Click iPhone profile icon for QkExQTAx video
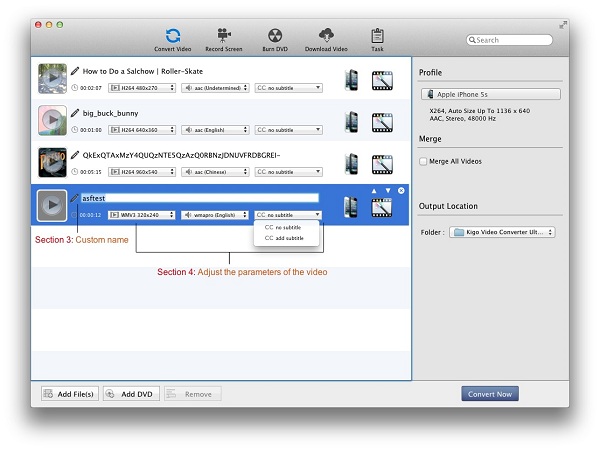600x450 pixels. 351,164
